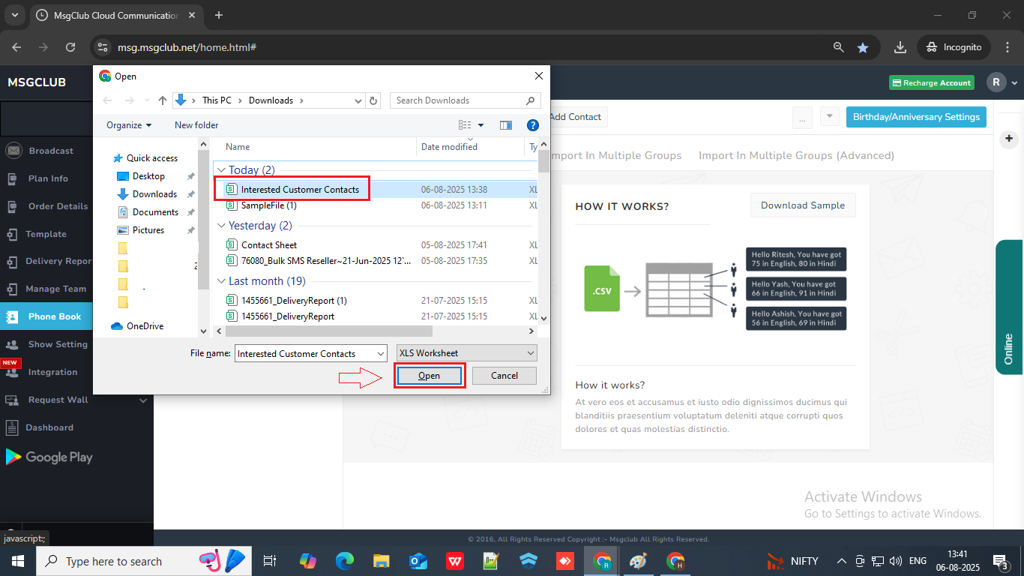Collapse the Today (2) group
Screen dimensions: 1024x576
coord(221,170)
